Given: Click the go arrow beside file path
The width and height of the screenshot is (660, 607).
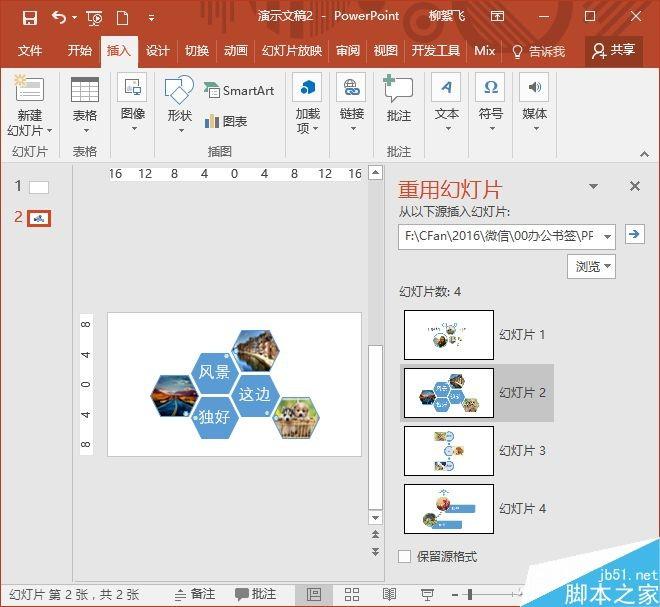Looking at the screenshot, I should tap(634, 234).
